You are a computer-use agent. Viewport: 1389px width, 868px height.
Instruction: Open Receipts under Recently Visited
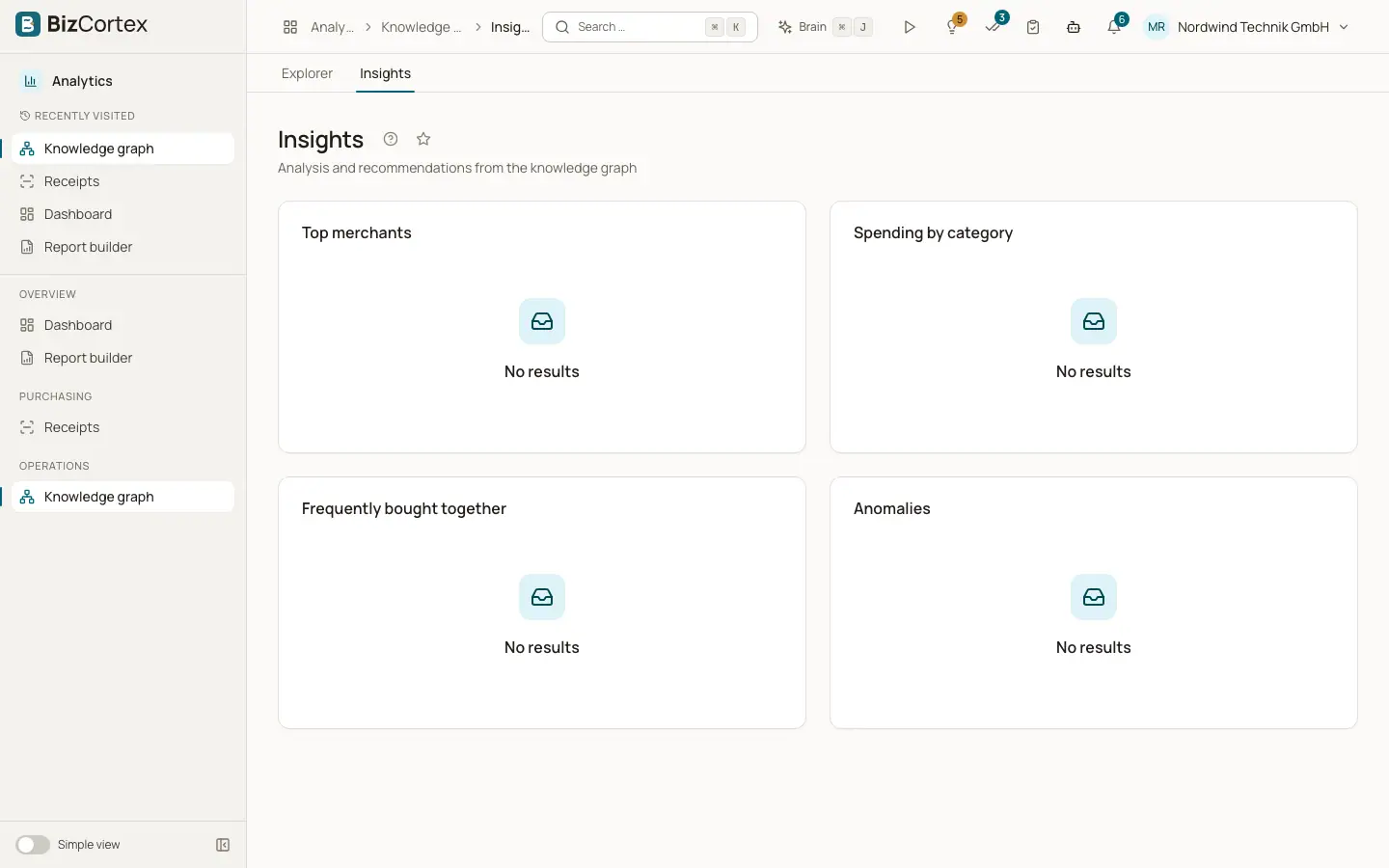click(123, 181)
